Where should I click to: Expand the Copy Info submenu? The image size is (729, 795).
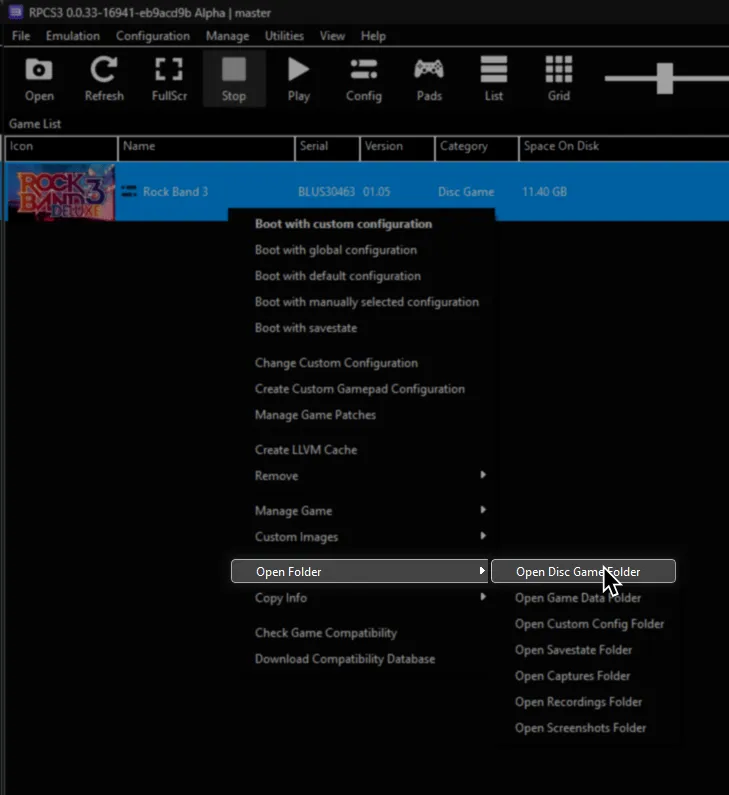coord(362,598)
